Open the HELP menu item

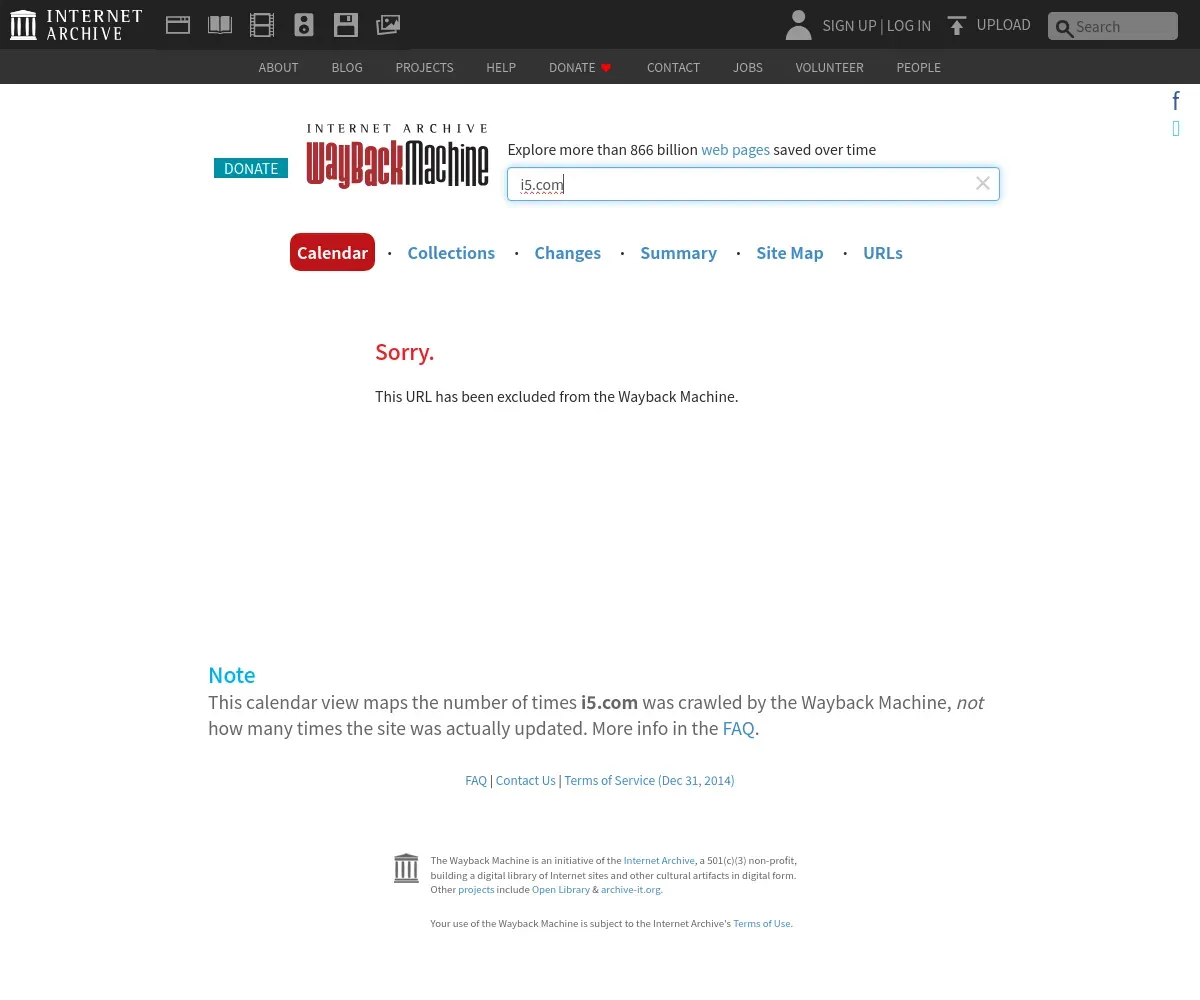[501, 67]
